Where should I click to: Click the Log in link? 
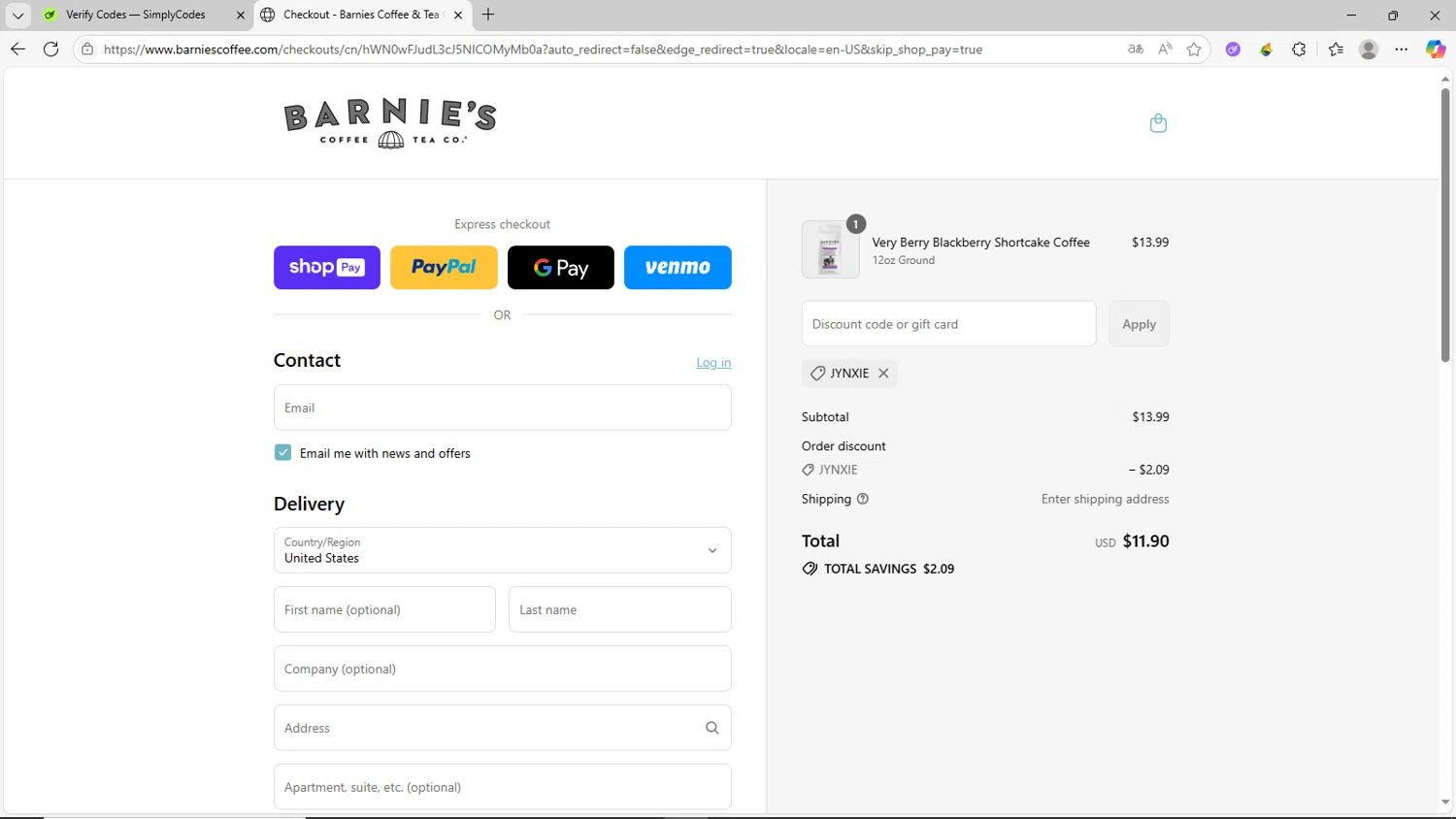tap(713, 362)
